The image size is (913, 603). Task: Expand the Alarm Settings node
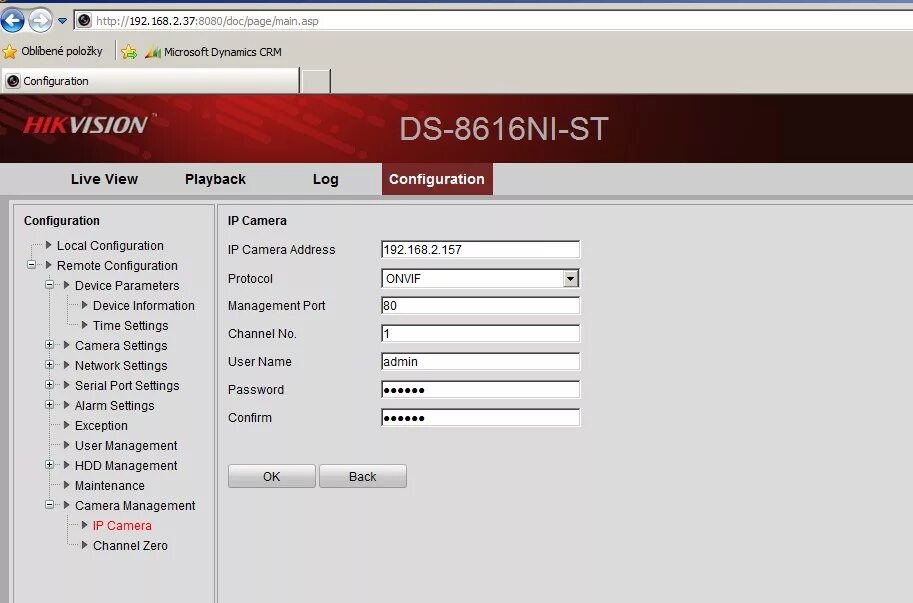[49, 405]
